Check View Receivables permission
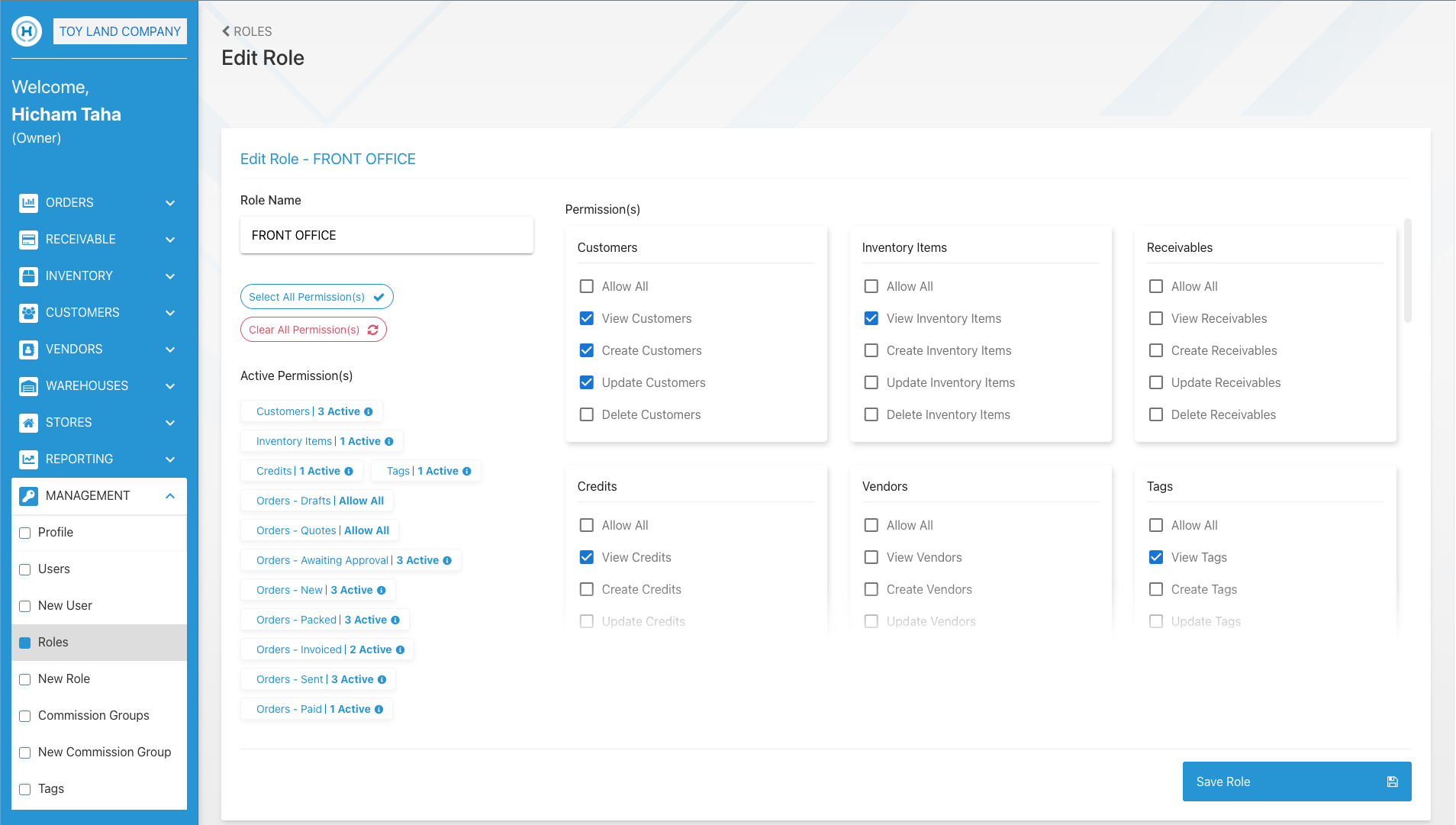 pyautogui.click(x=1156, y=318)
